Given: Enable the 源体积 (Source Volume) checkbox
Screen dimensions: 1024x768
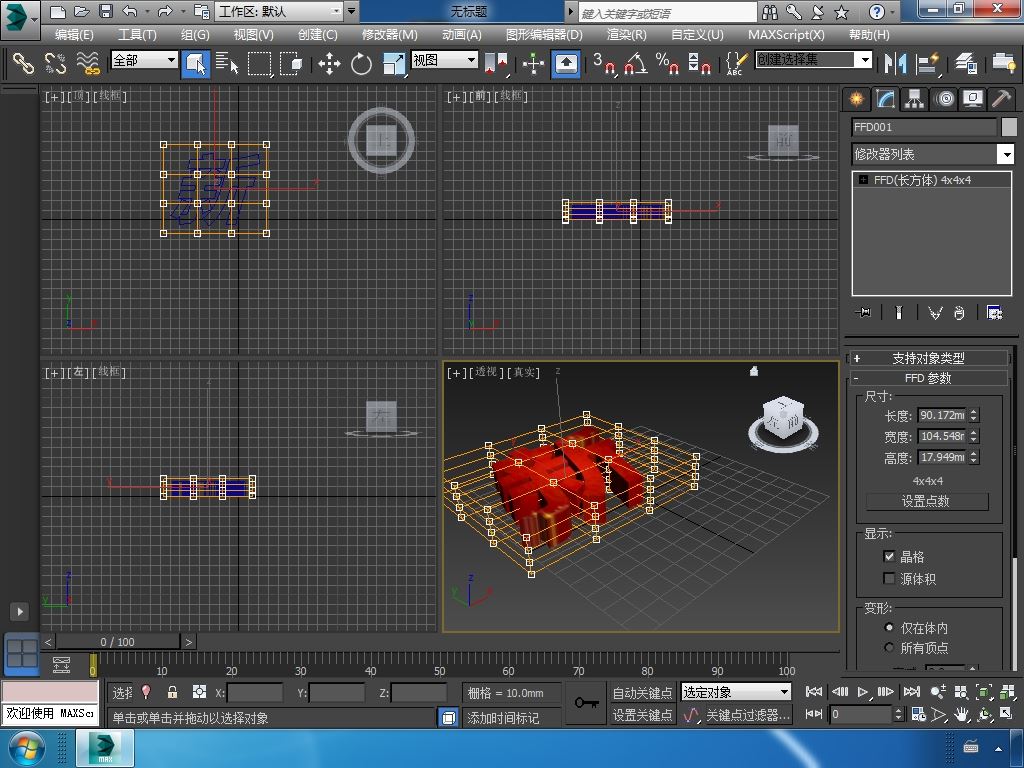Looking at the screenshot, I should tap(889, 578).
